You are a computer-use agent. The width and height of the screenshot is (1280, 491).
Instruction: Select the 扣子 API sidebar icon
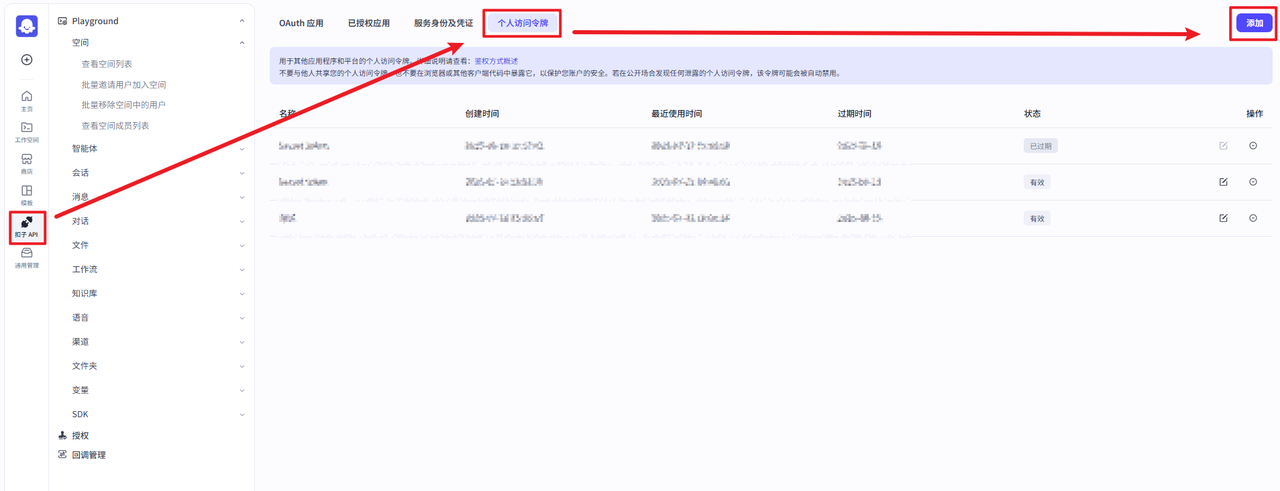click(x=27, y=226)
